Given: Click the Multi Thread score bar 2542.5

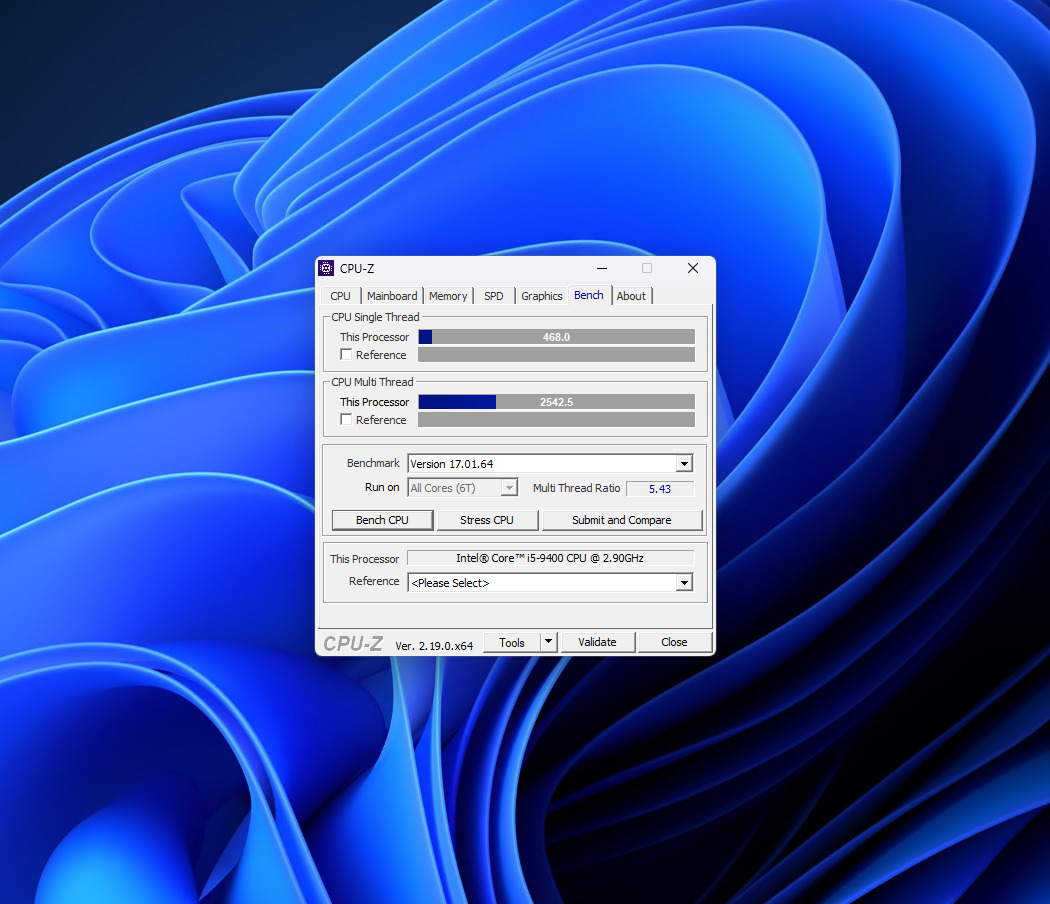Looking at the screenshot, I should click(556, 402).
